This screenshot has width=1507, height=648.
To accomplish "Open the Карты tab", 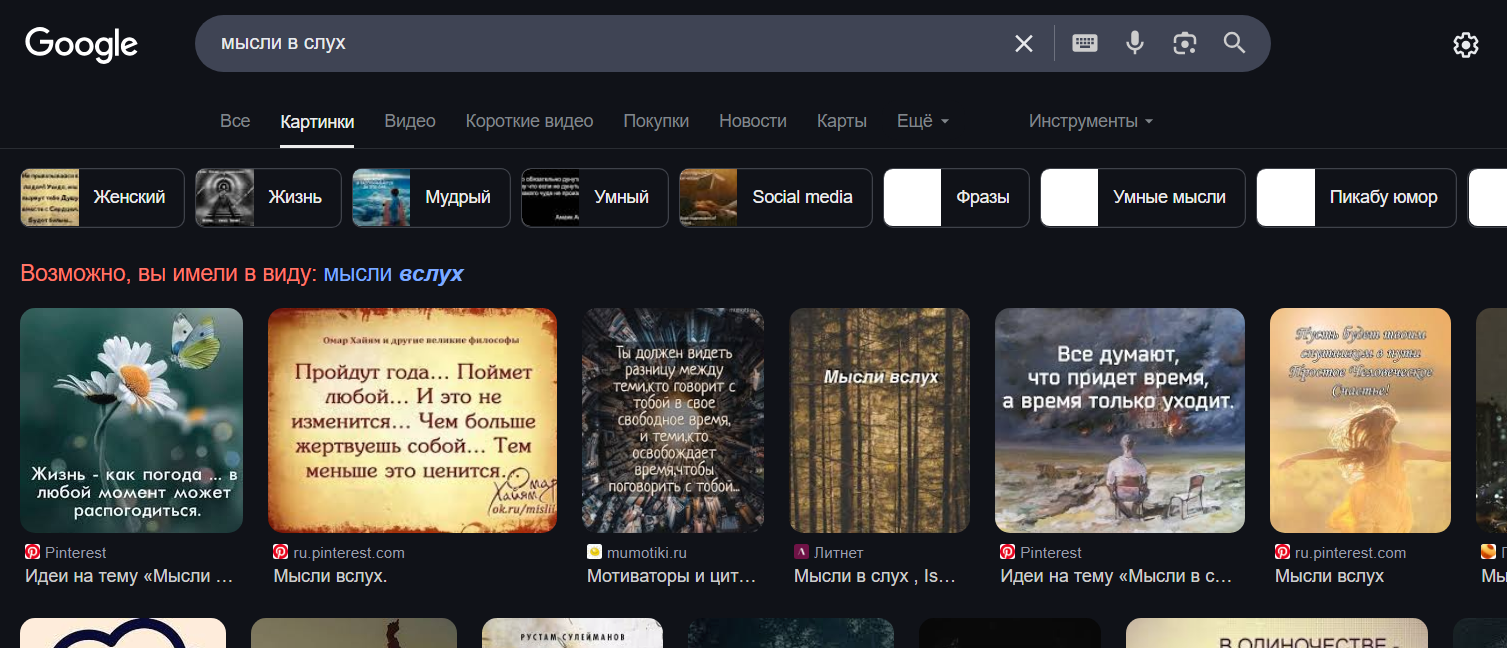I will tap(842, 121).
